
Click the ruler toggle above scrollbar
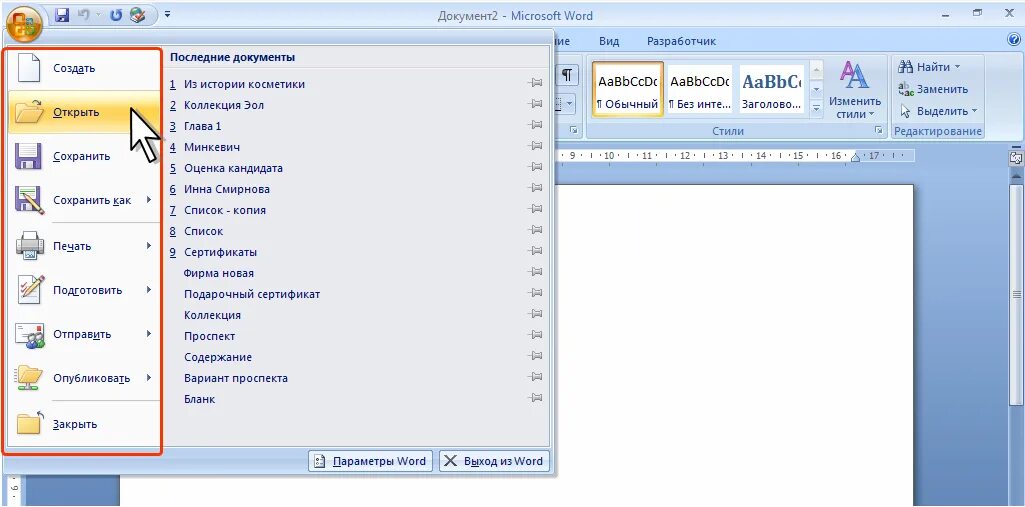[x=1016, y=157]
